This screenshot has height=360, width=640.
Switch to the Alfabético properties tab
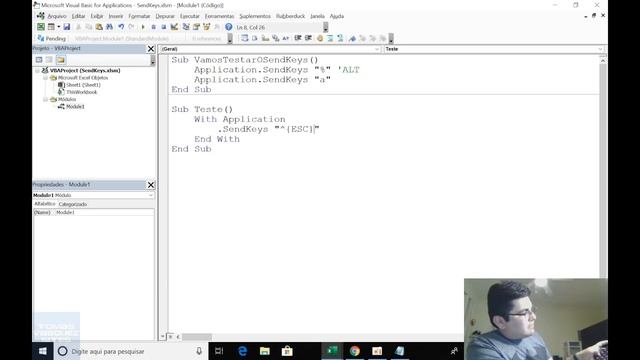(44, 204)
